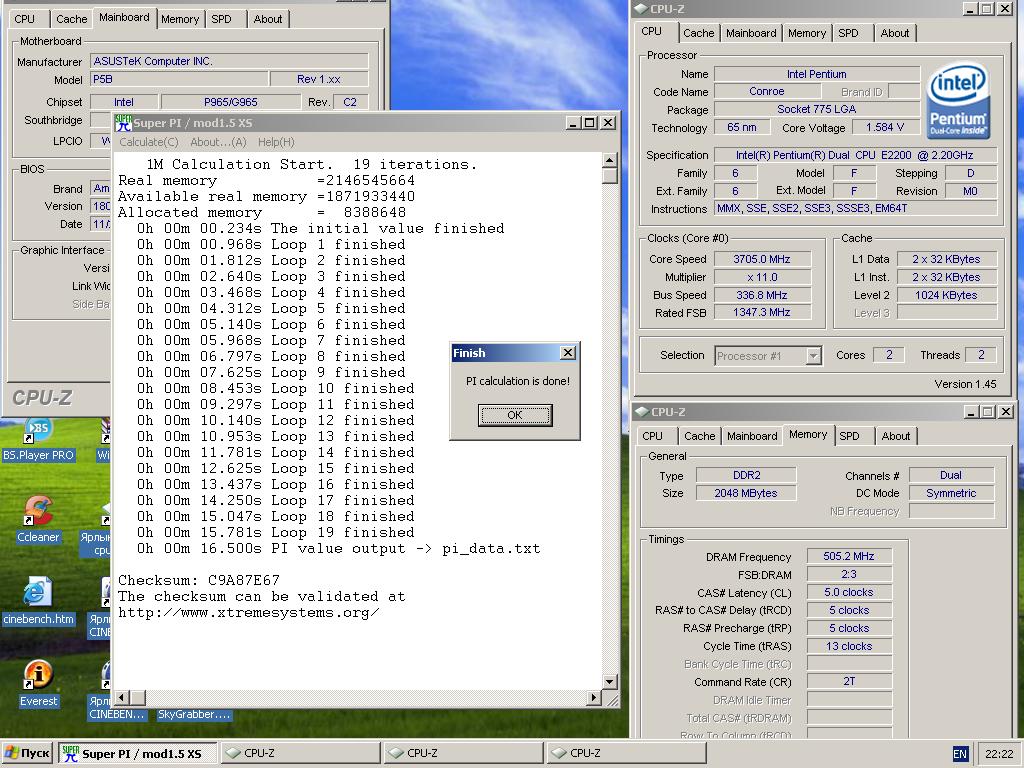Select CPU tab in top-right CPU-Z window
Screen dimensions: 1024x768
pyautogui.click(x=651, y=31)
